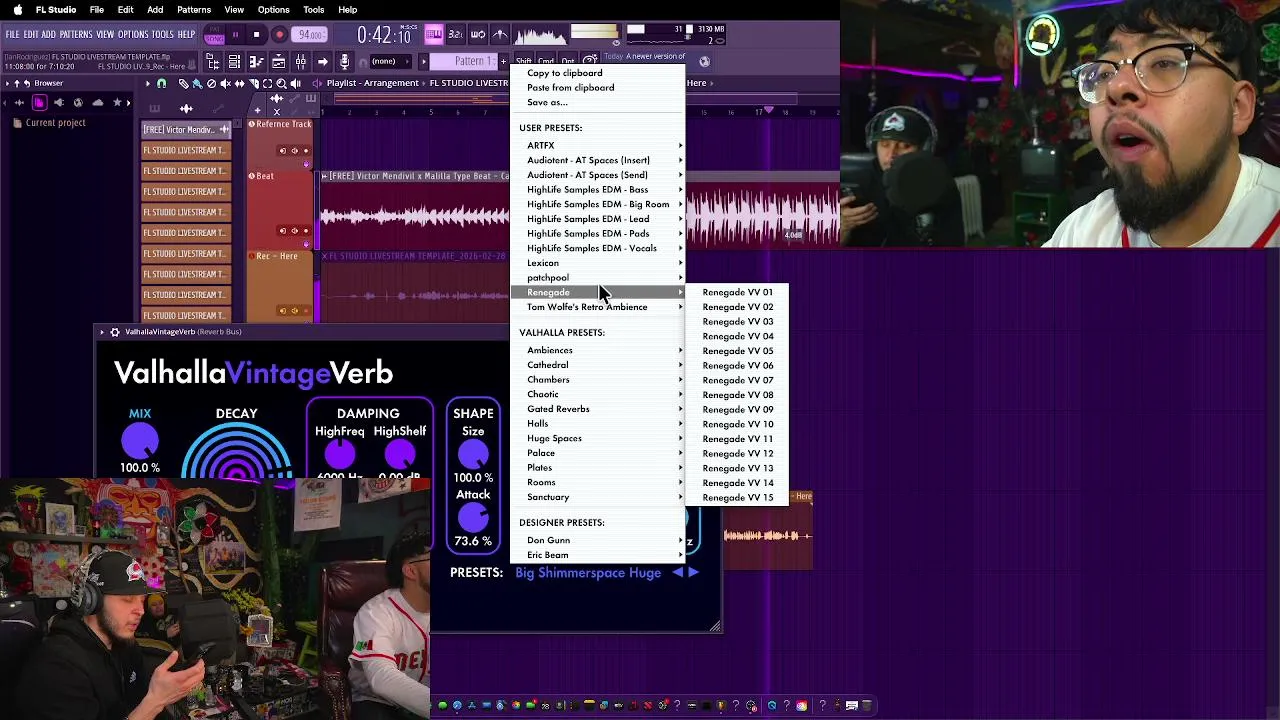Pause playback using the pause button
The image size is (1280, 720).
pyautogui.click(x=235, y=35)
